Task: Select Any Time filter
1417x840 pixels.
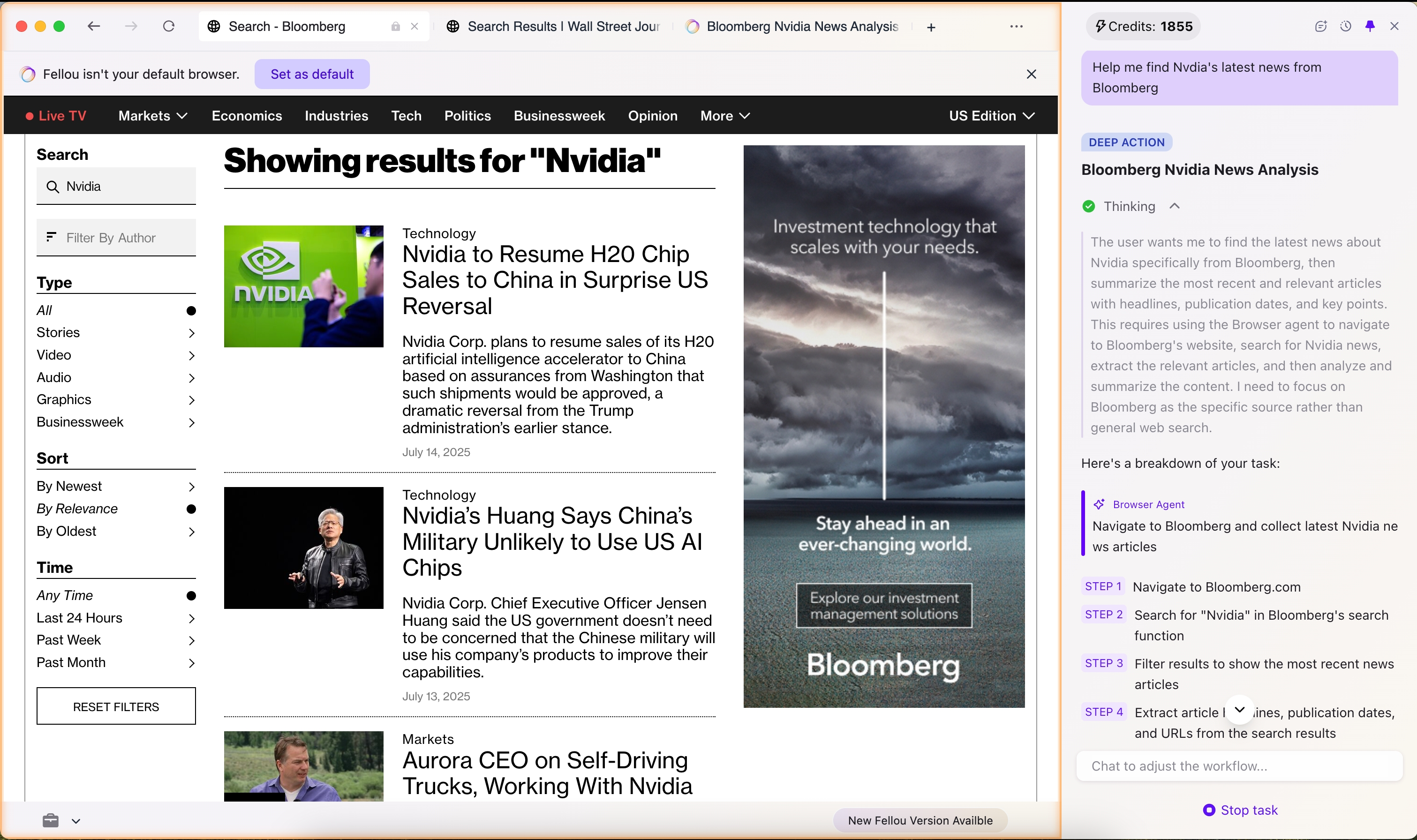Action: (116, 595)
